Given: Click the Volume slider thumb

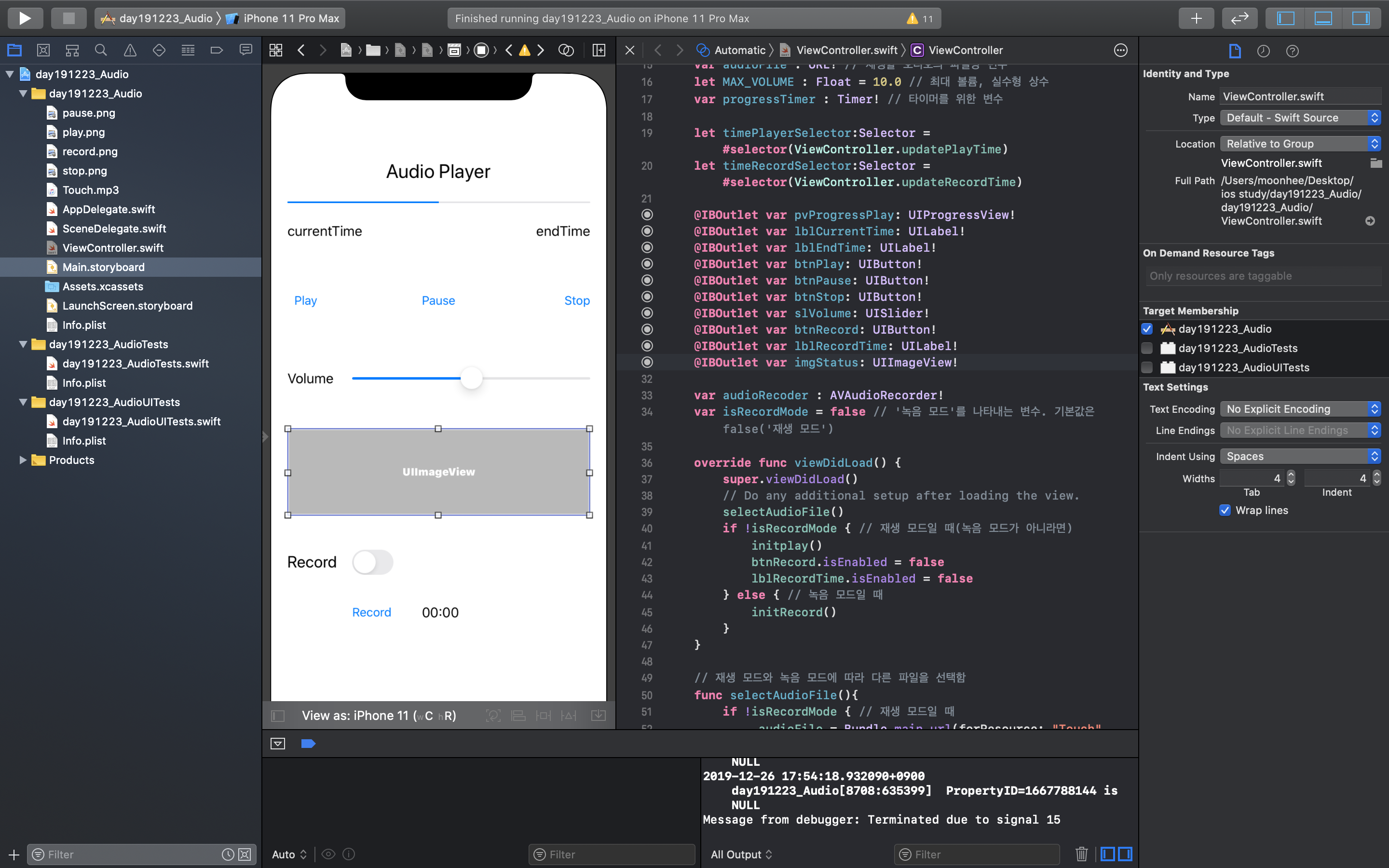Looking at the screenshot, I should click(x=471, y=379).
